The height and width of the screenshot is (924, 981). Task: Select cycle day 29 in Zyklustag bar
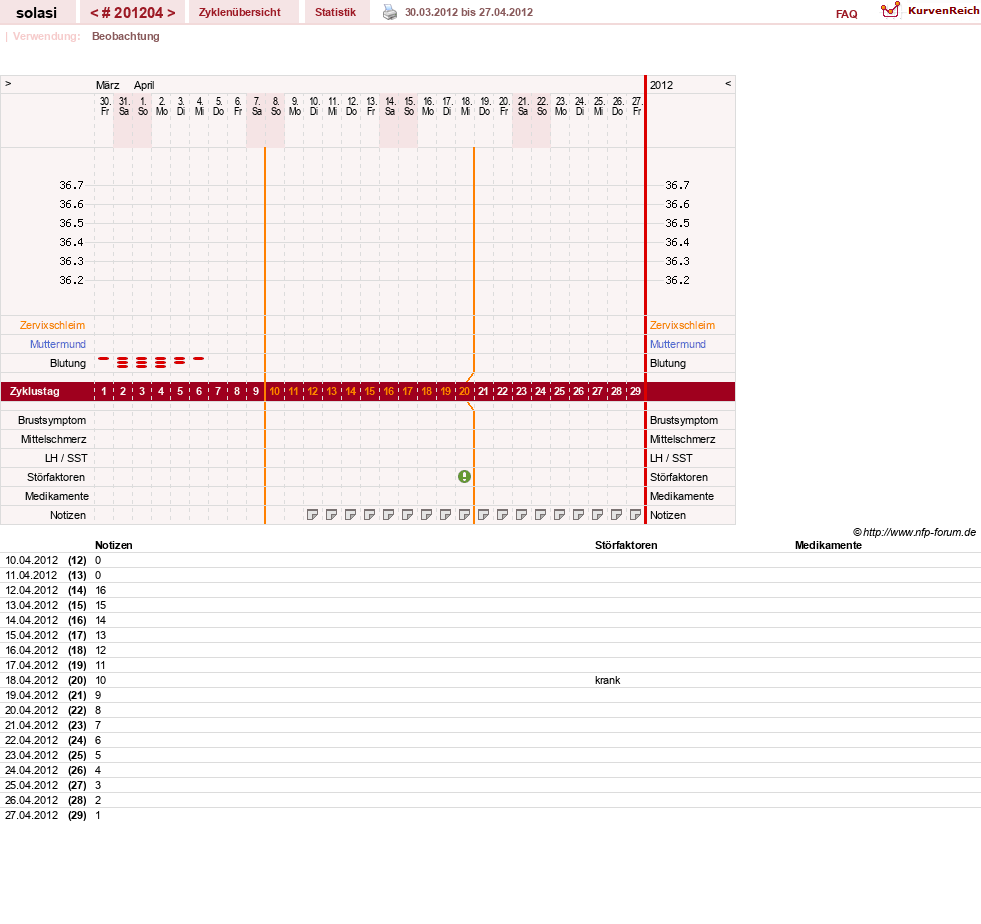(x=635, y=391)
